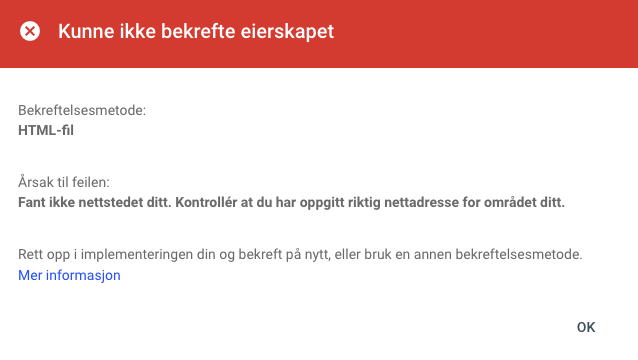Open the Mer informasjon link
Viewport: 638px width, 360px height.
click(x=69, y=275)
